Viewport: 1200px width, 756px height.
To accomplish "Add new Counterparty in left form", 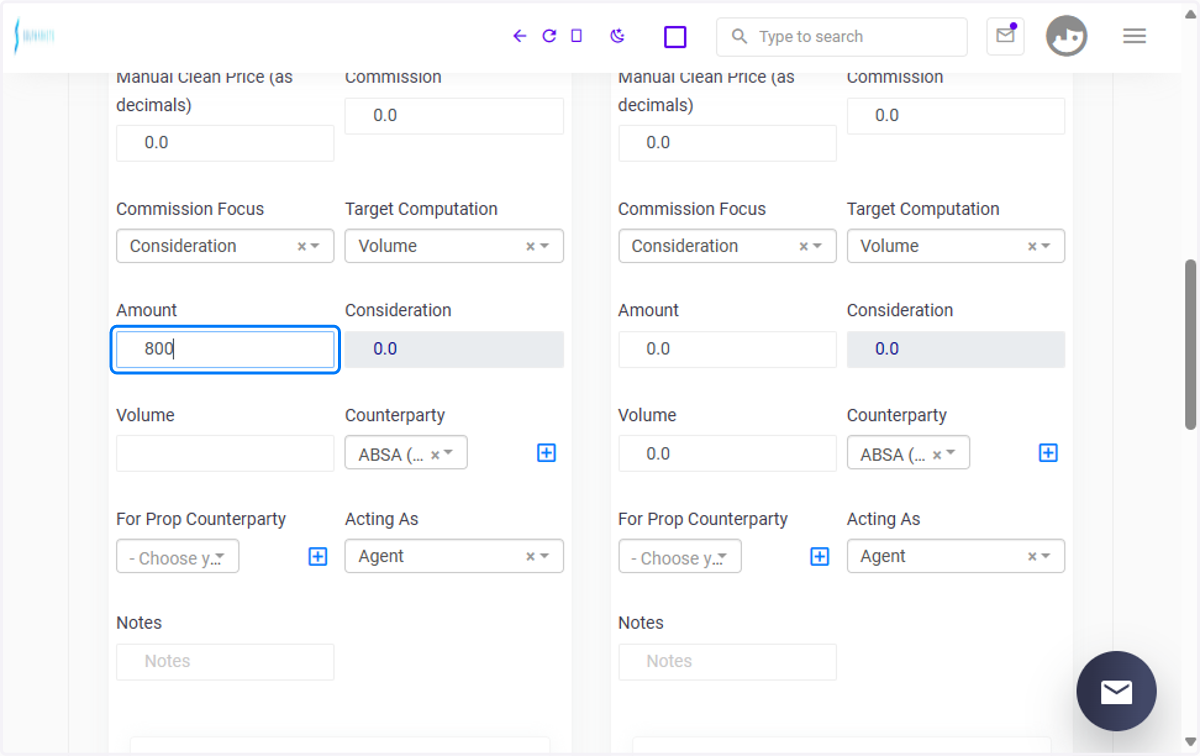I will (x=546, y=453).
